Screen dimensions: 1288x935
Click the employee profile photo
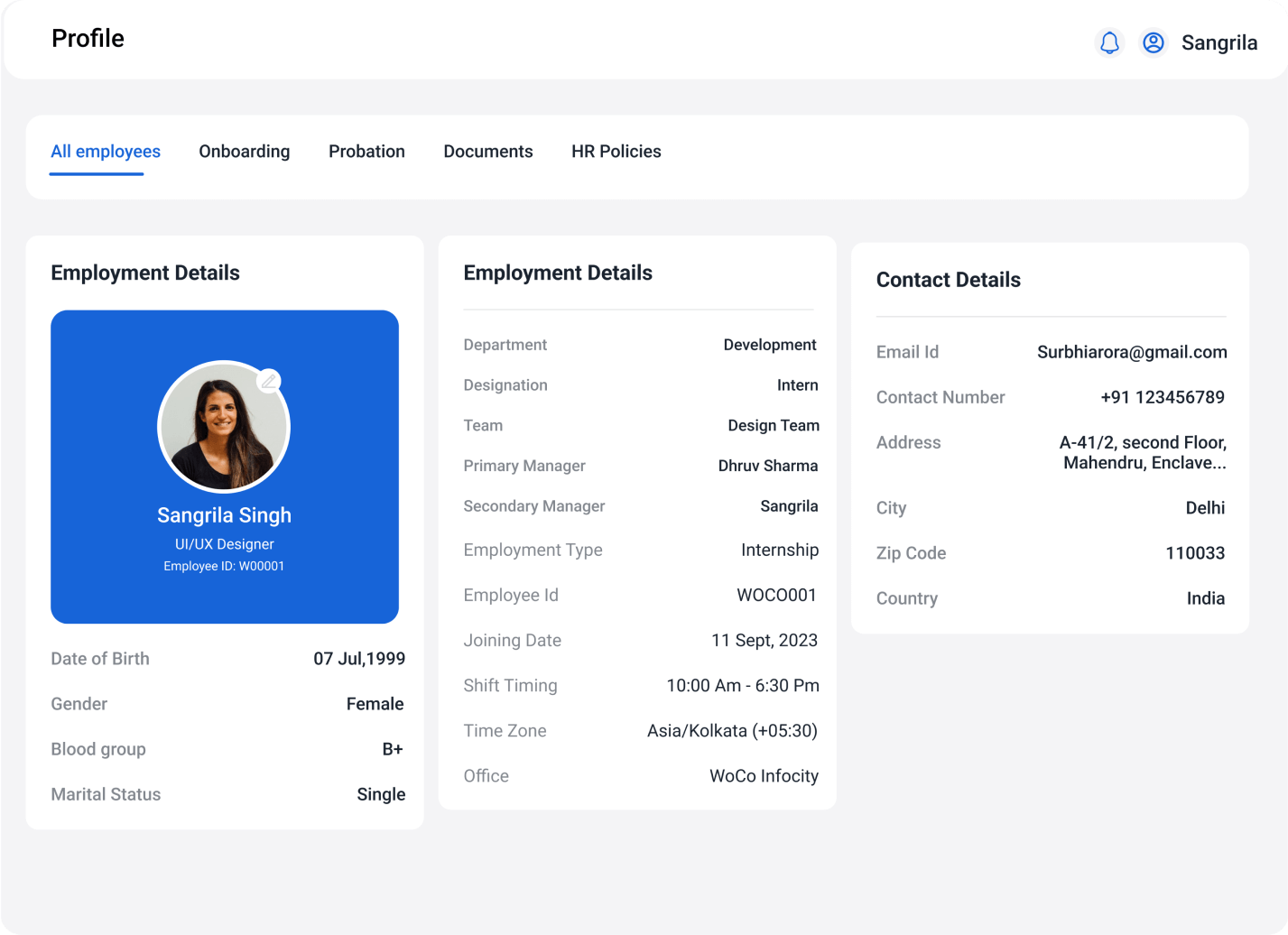pos(223,428)
